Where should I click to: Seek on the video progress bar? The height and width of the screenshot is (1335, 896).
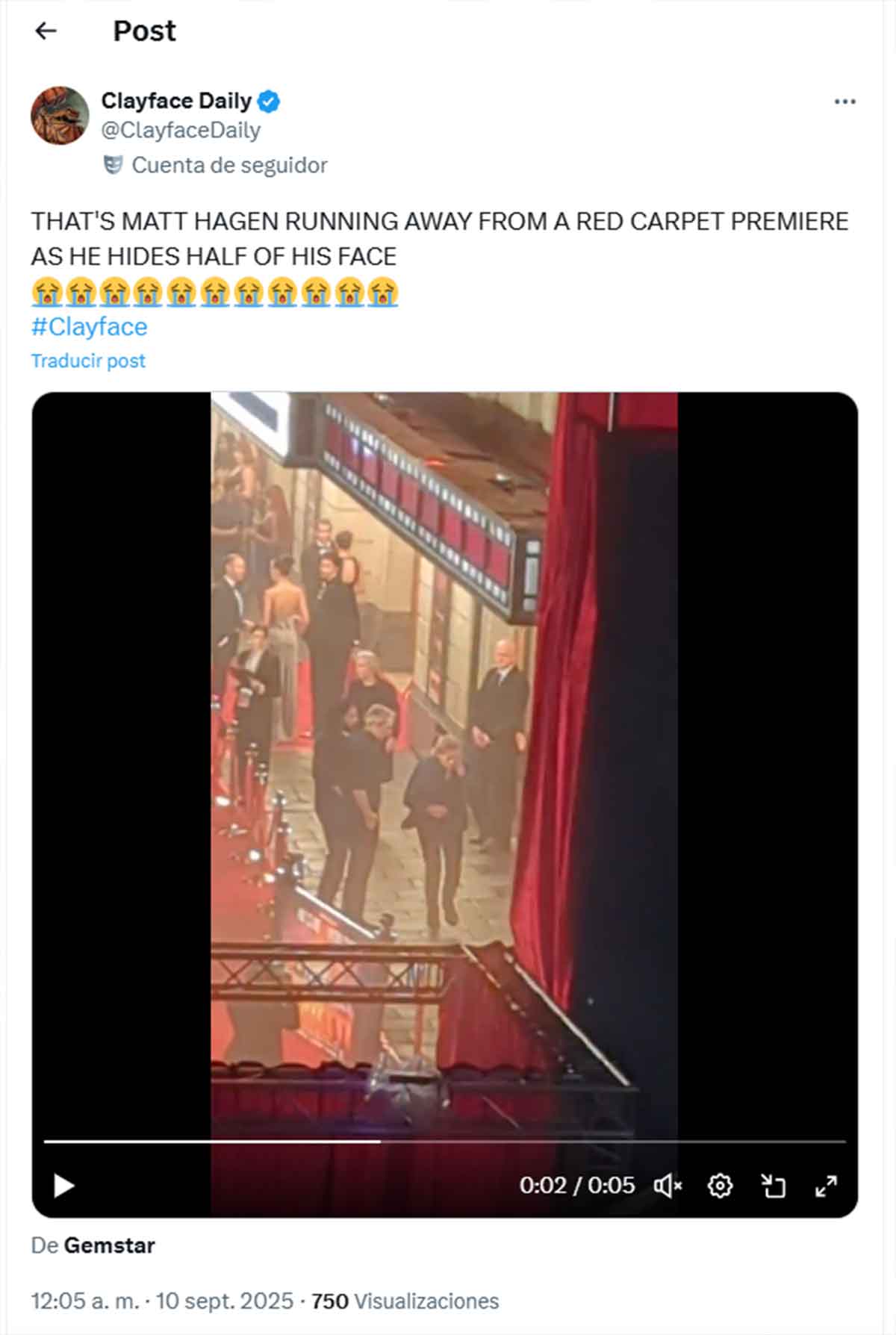445,1141
